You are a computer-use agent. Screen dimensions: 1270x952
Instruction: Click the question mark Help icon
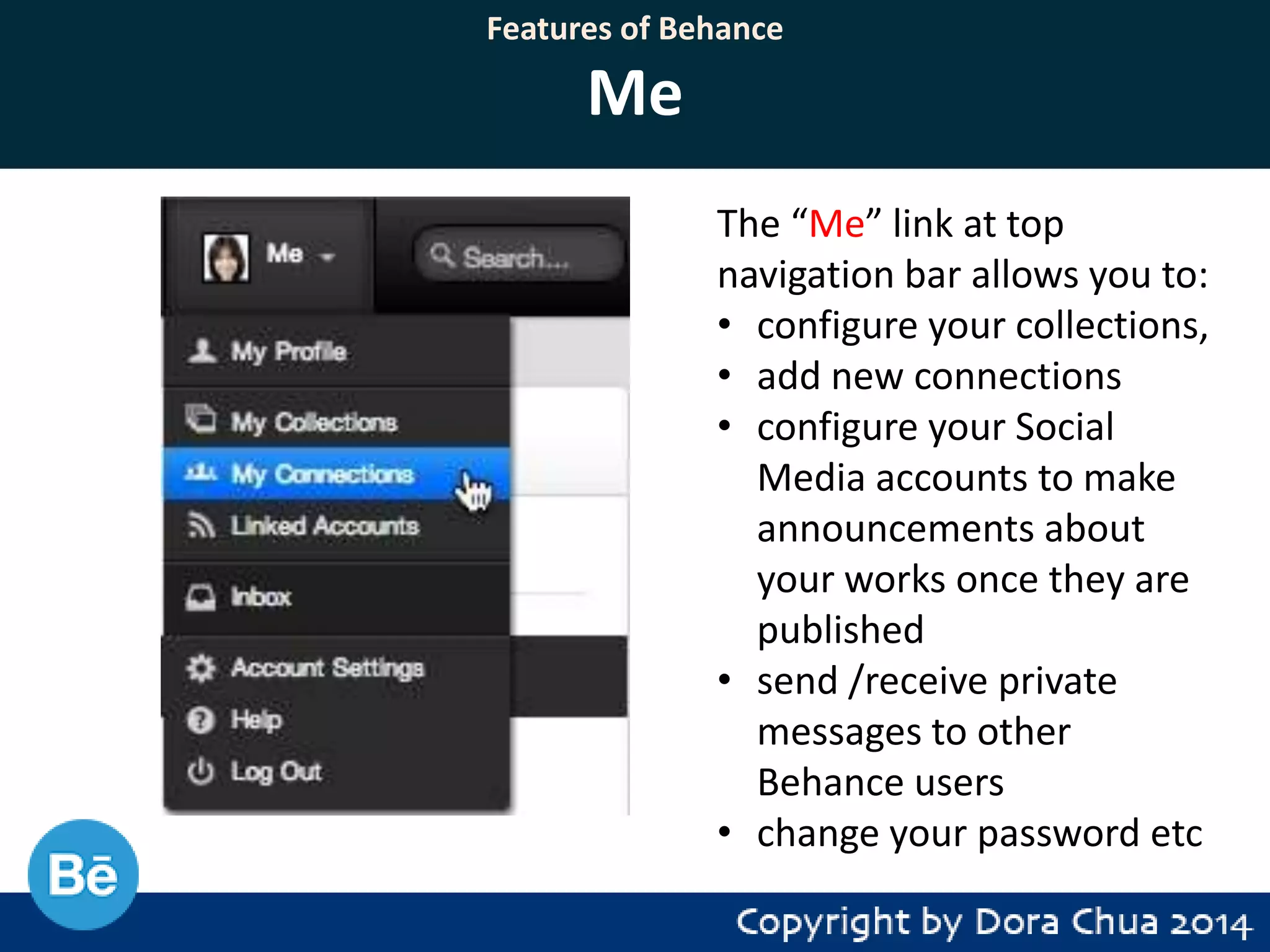[200, 720]
